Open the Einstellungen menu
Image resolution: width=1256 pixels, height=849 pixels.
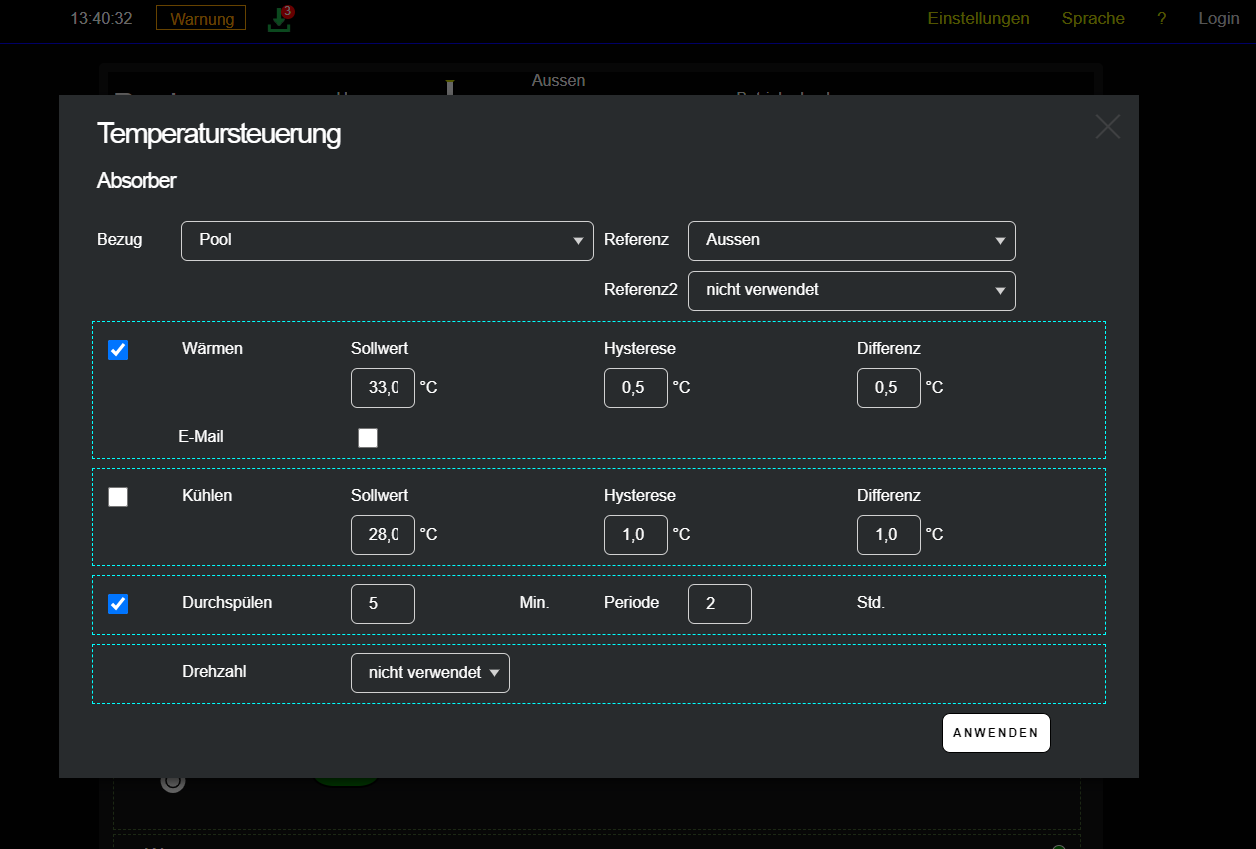pyautogui.click(x=978, y=19)
